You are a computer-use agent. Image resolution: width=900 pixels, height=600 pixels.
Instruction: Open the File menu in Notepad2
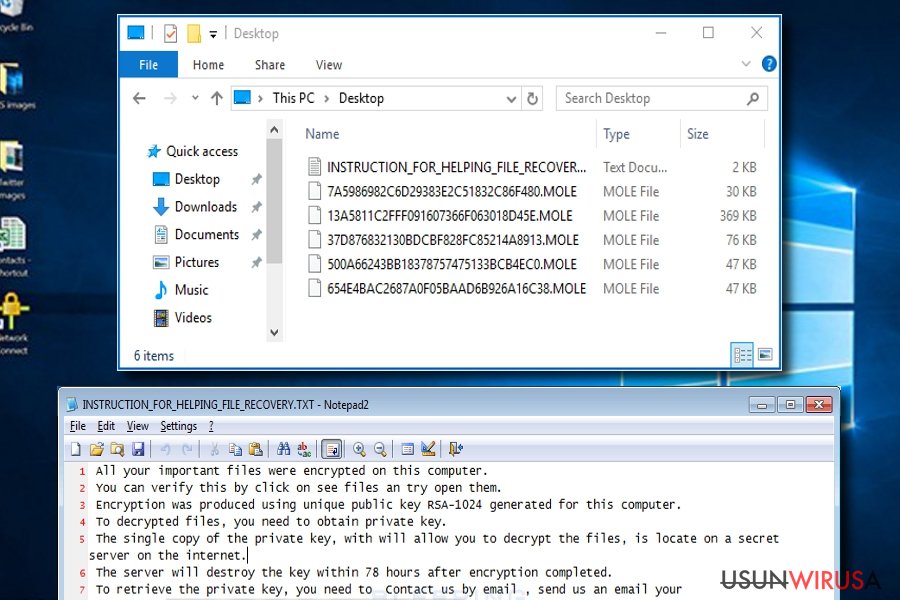coord(77,426)
